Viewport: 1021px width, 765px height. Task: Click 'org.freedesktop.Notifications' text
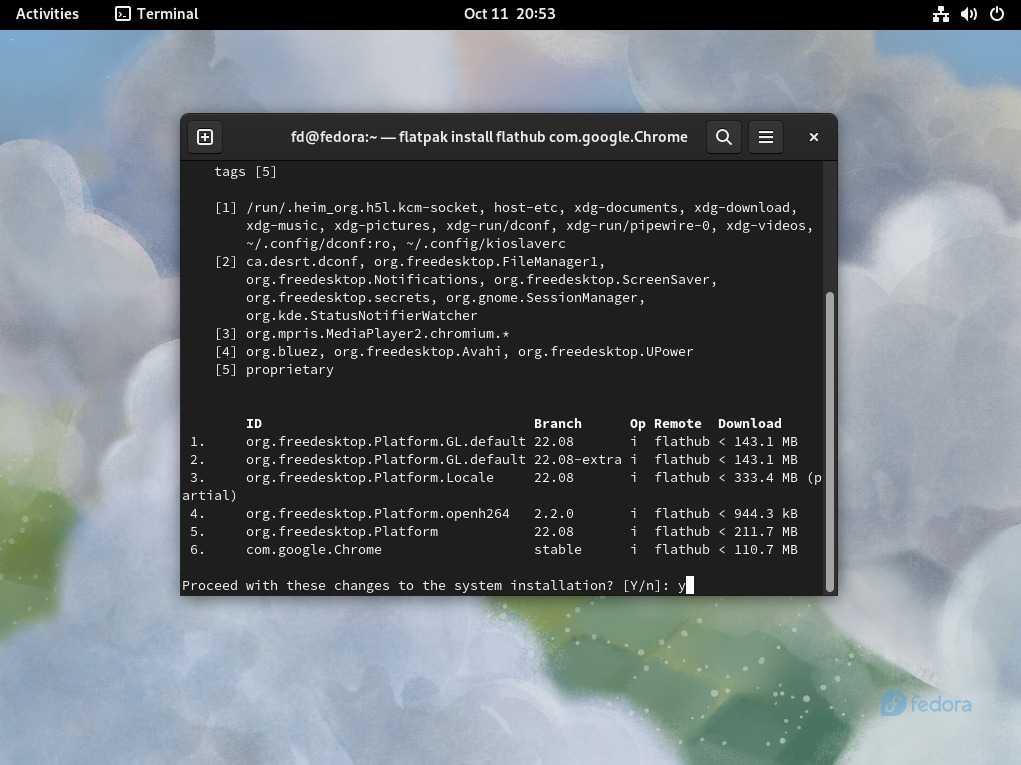tap(361, 280)
